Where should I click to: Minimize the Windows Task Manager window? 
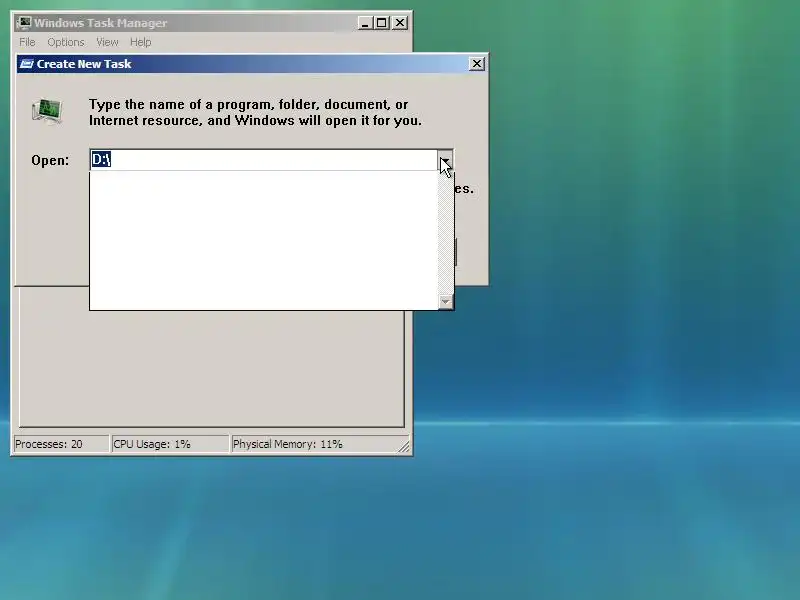point(365,23)
